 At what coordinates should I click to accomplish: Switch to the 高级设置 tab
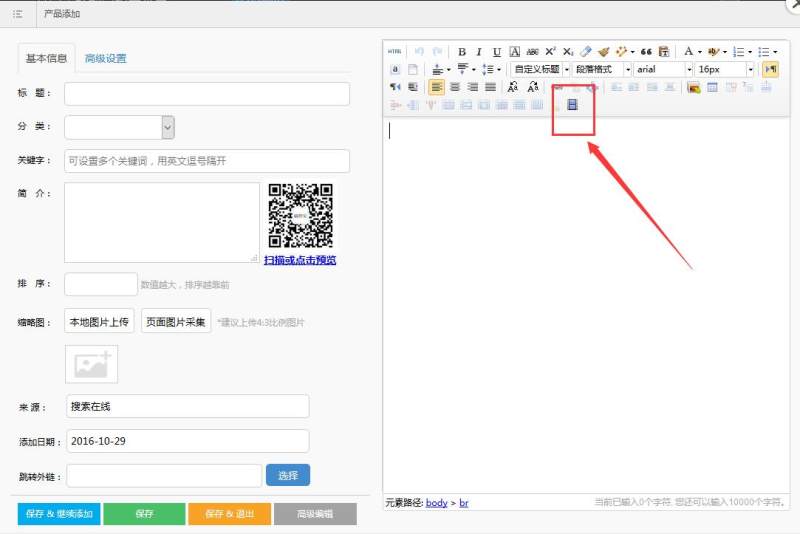point(106,59)
